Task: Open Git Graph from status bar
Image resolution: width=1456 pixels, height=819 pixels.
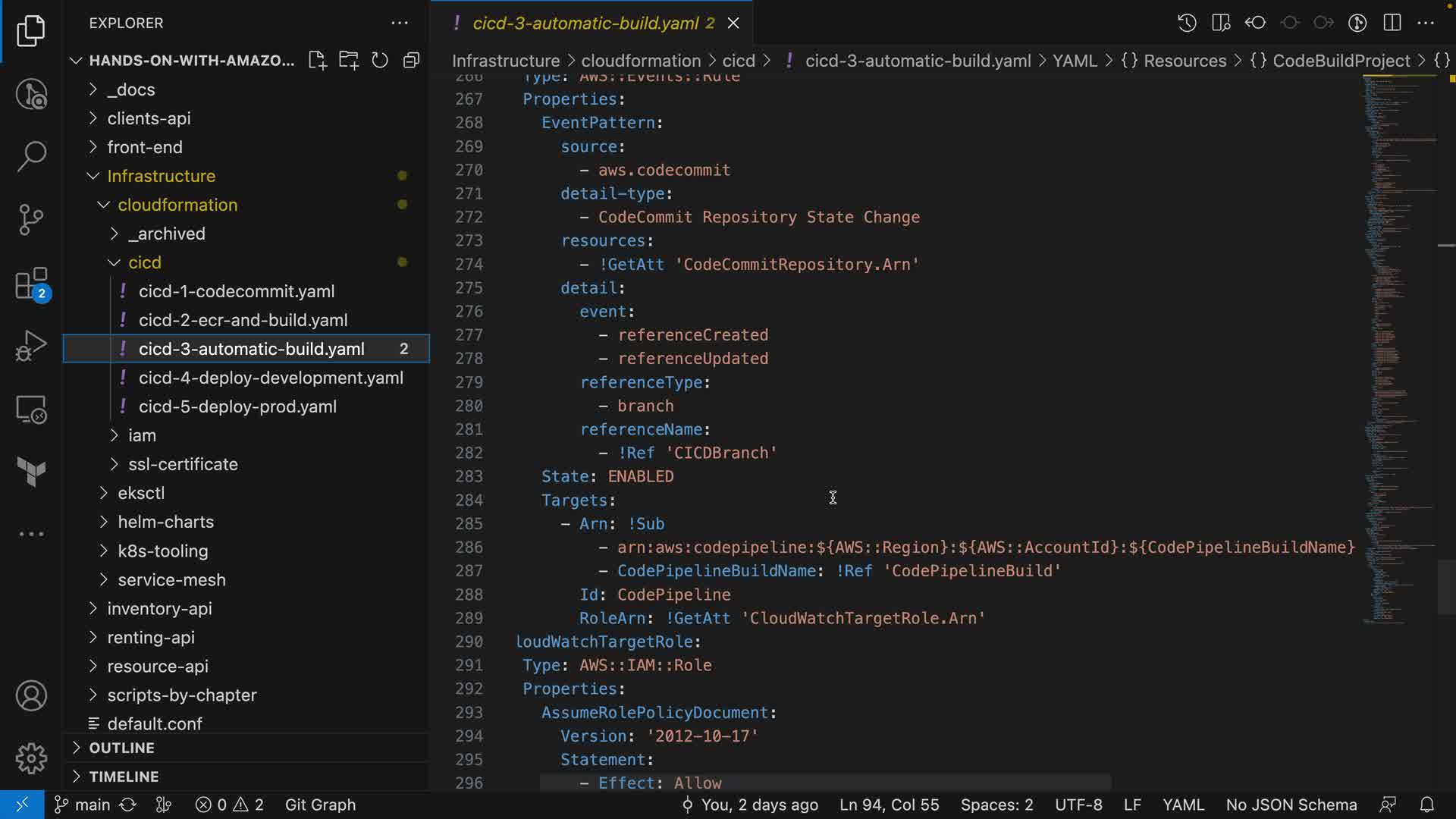Action: tap(320, 805)
